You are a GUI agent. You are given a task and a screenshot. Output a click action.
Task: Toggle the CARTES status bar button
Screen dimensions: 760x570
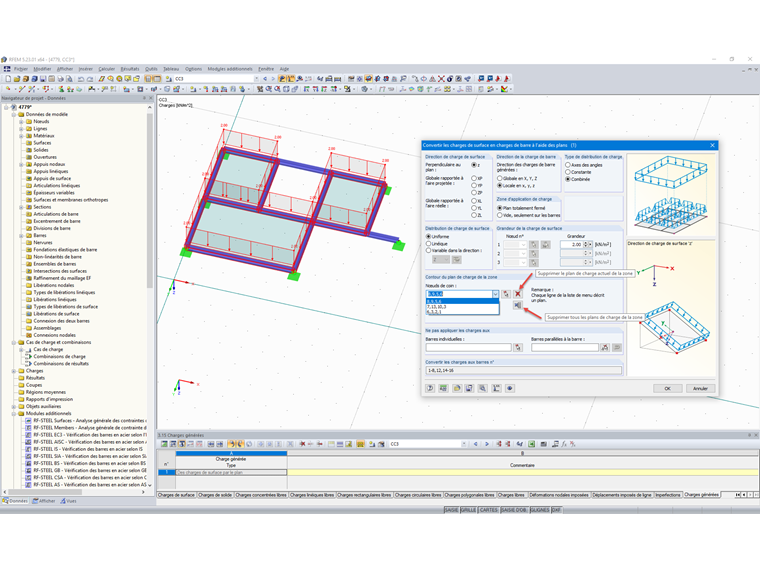(489, 510)
